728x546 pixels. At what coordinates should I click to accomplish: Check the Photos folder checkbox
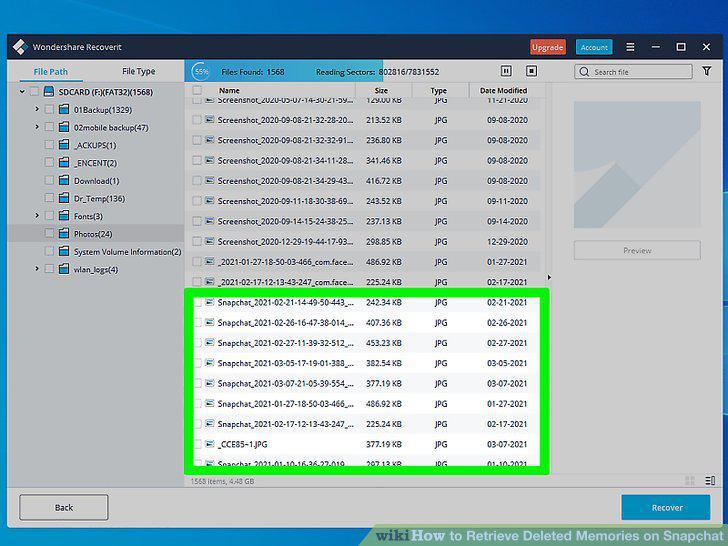pos(49,234)
